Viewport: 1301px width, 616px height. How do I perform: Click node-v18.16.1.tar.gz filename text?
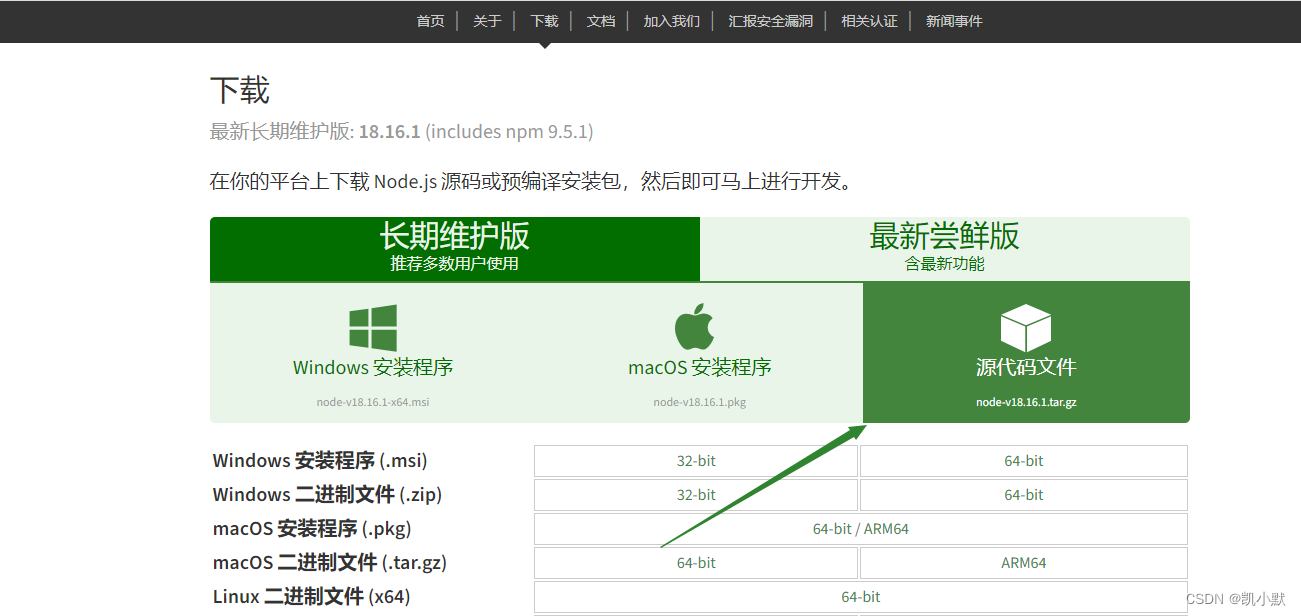[1026, 402]
